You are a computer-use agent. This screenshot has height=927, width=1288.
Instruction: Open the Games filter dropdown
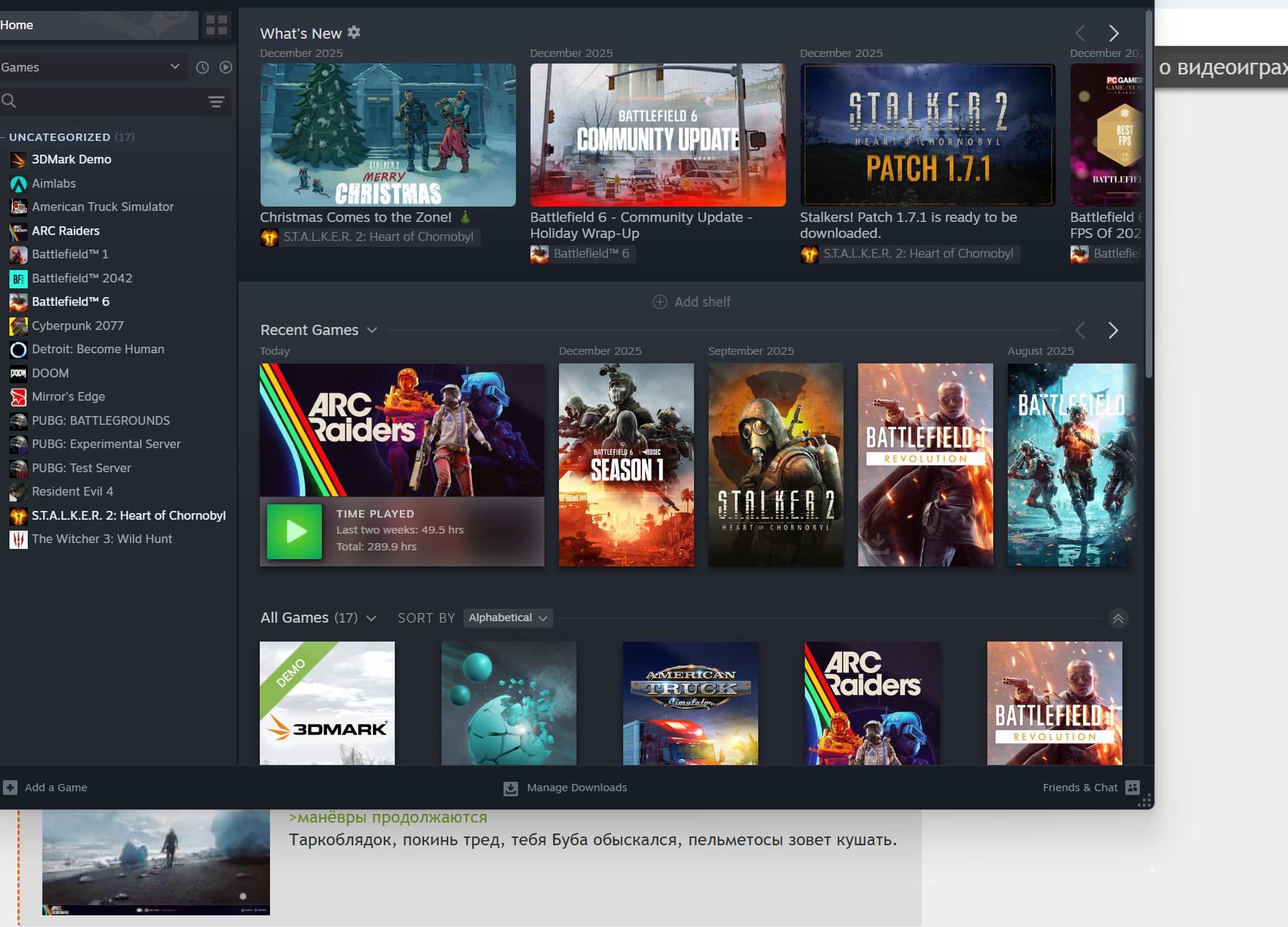[93, 67]
